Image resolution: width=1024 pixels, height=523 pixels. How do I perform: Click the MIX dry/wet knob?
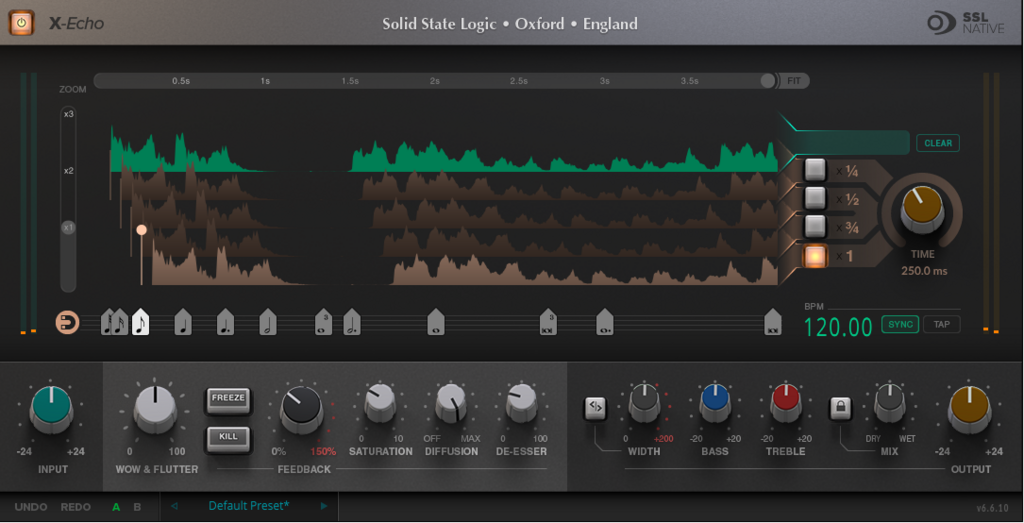point(889,402)
